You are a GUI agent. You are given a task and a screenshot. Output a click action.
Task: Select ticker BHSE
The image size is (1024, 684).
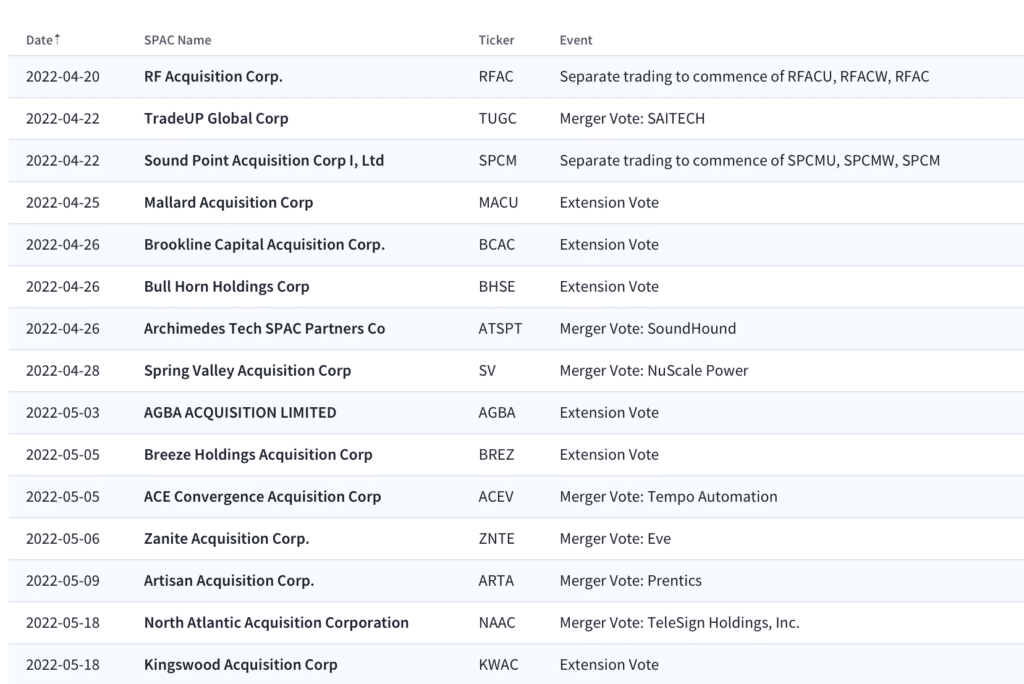coord(497,286)
